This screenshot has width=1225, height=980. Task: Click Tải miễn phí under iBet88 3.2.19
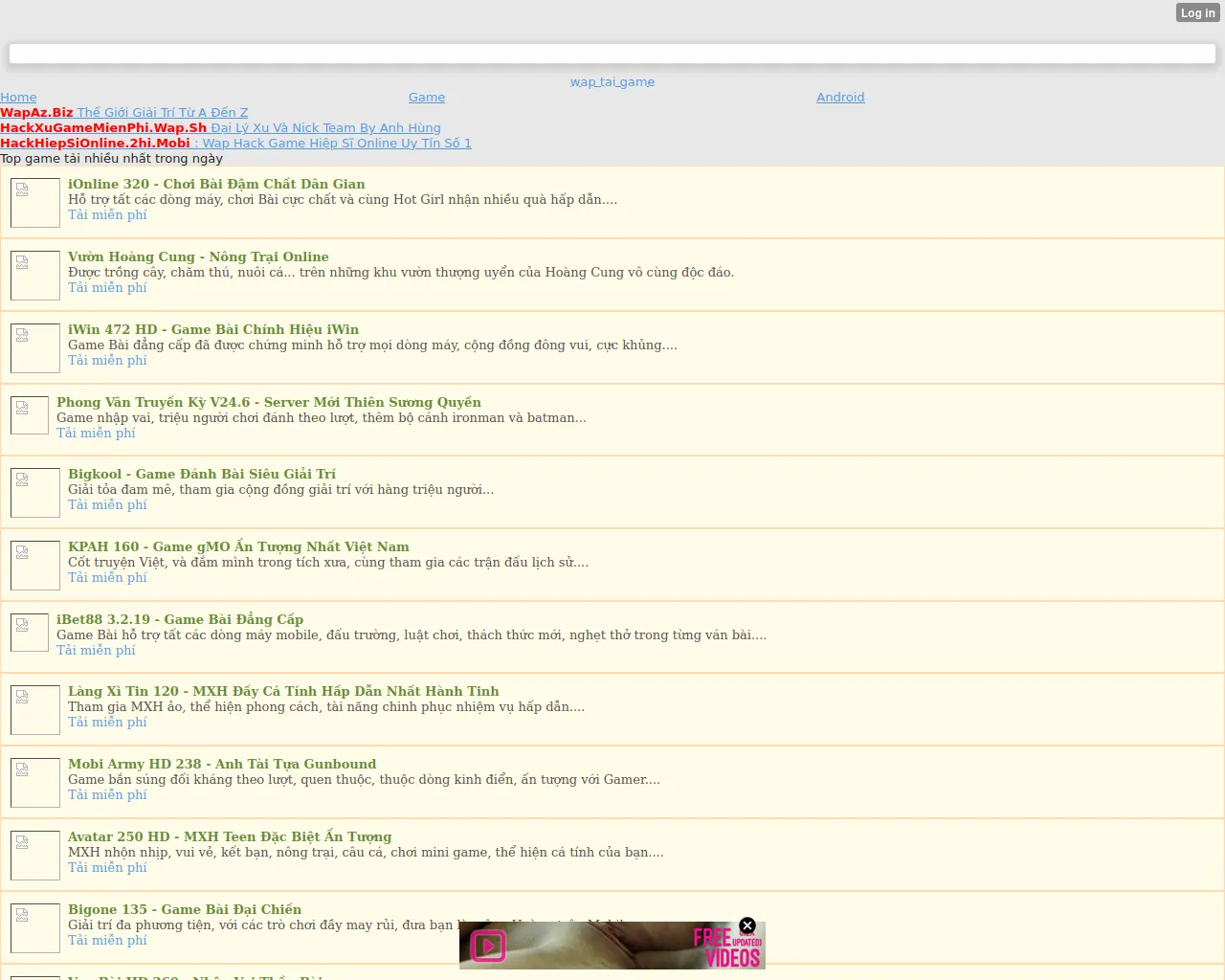pos(96,651)
